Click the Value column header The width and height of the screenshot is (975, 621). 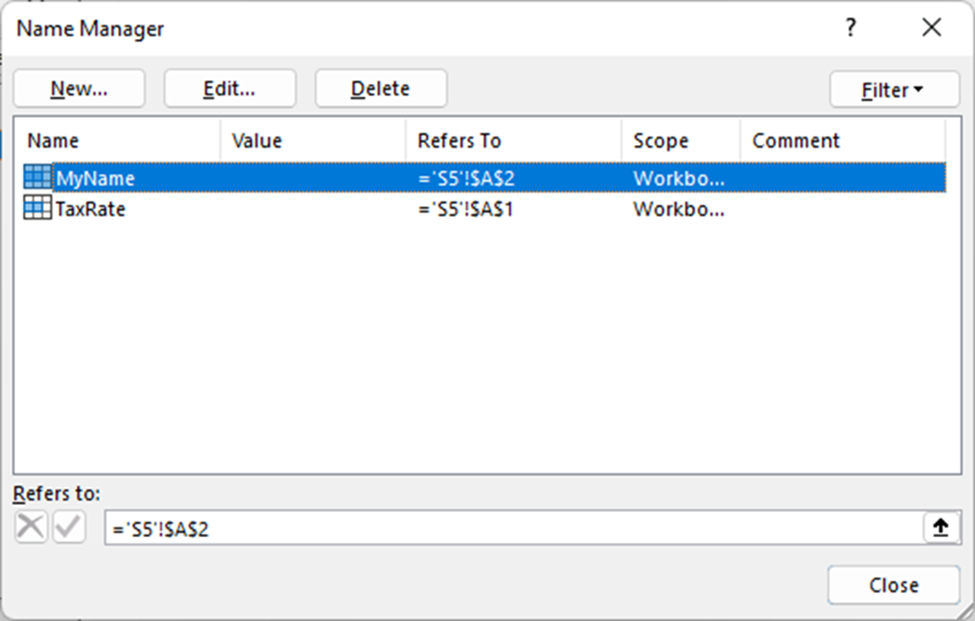point(312,141)
